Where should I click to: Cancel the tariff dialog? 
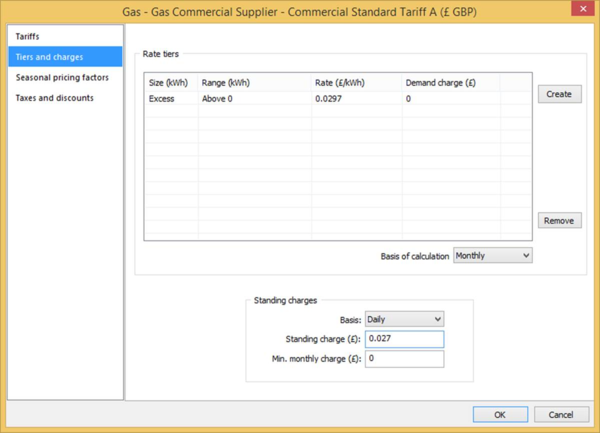pos(561,414)
